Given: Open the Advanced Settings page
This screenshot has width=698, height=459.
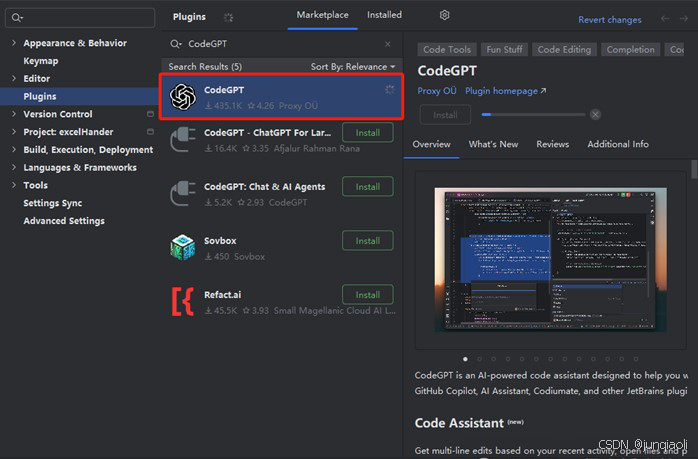Looking at the screenshot, I should coord(64,221).
